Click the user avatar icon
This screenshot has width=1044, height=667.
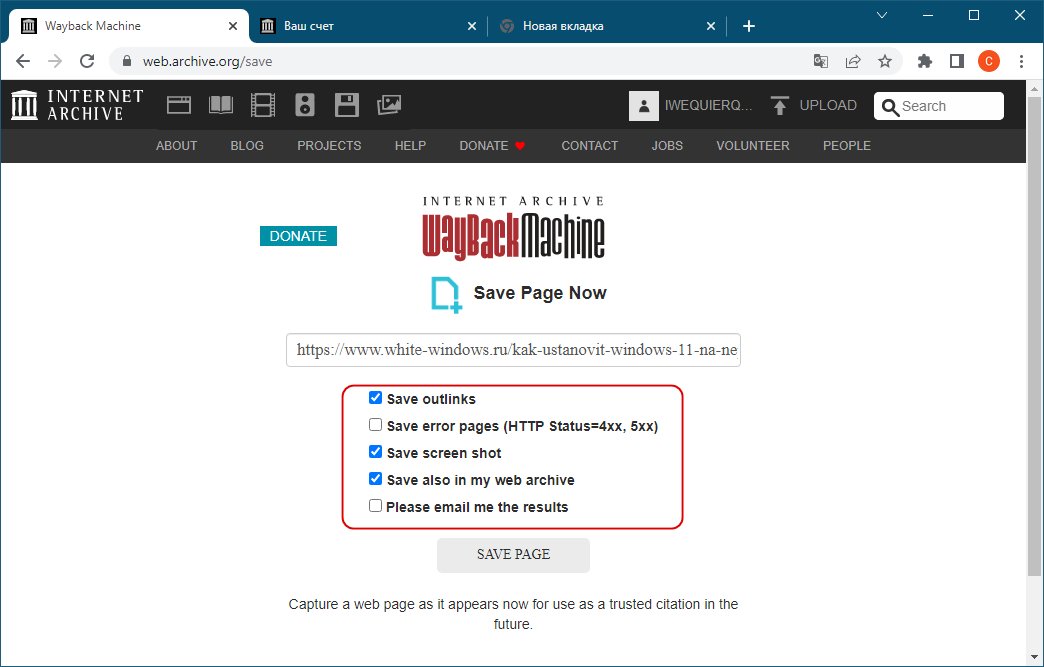[x=644, y=106]
